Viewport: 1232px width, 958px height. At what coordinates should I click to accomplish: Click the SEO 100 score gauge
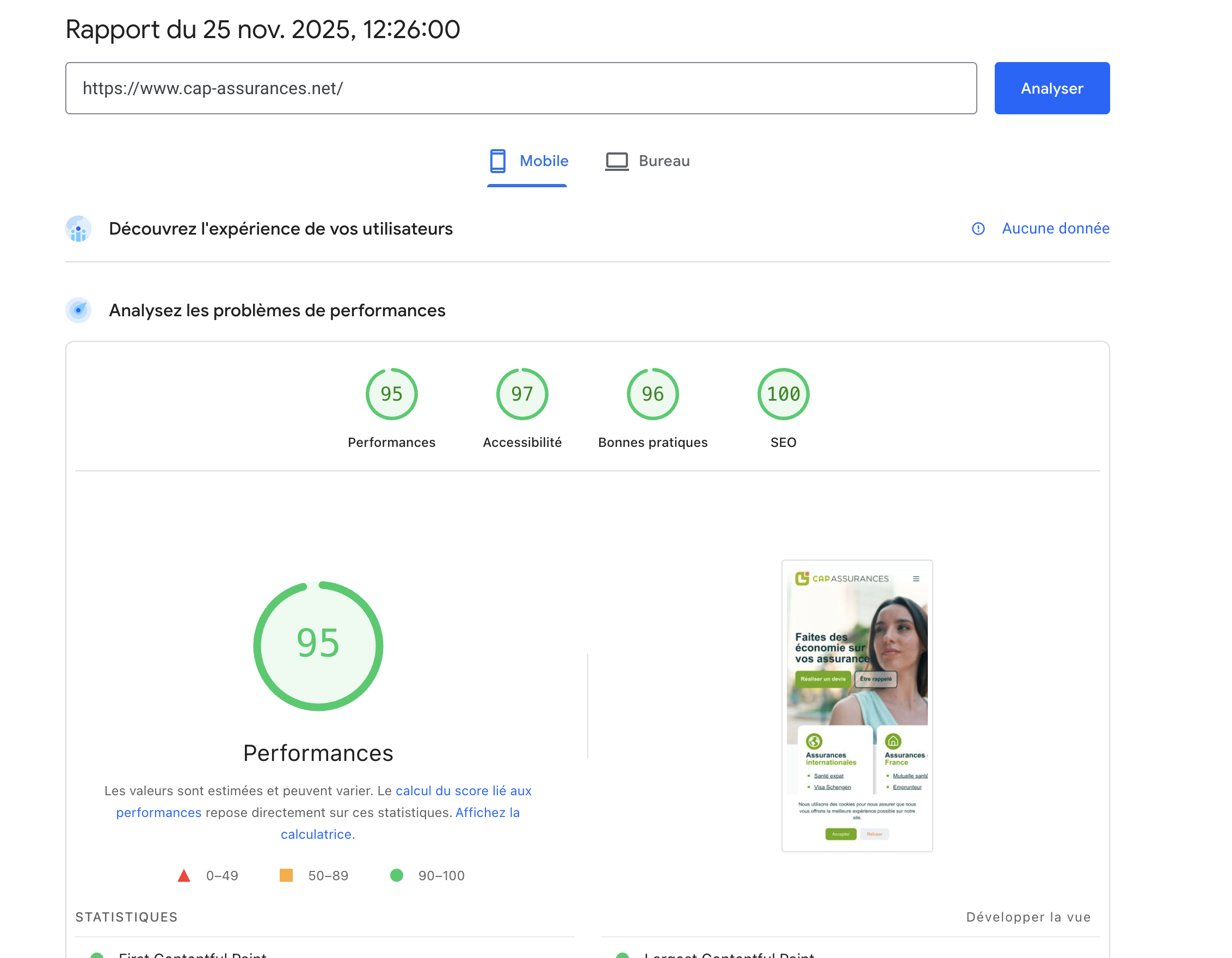click(783, 394)
